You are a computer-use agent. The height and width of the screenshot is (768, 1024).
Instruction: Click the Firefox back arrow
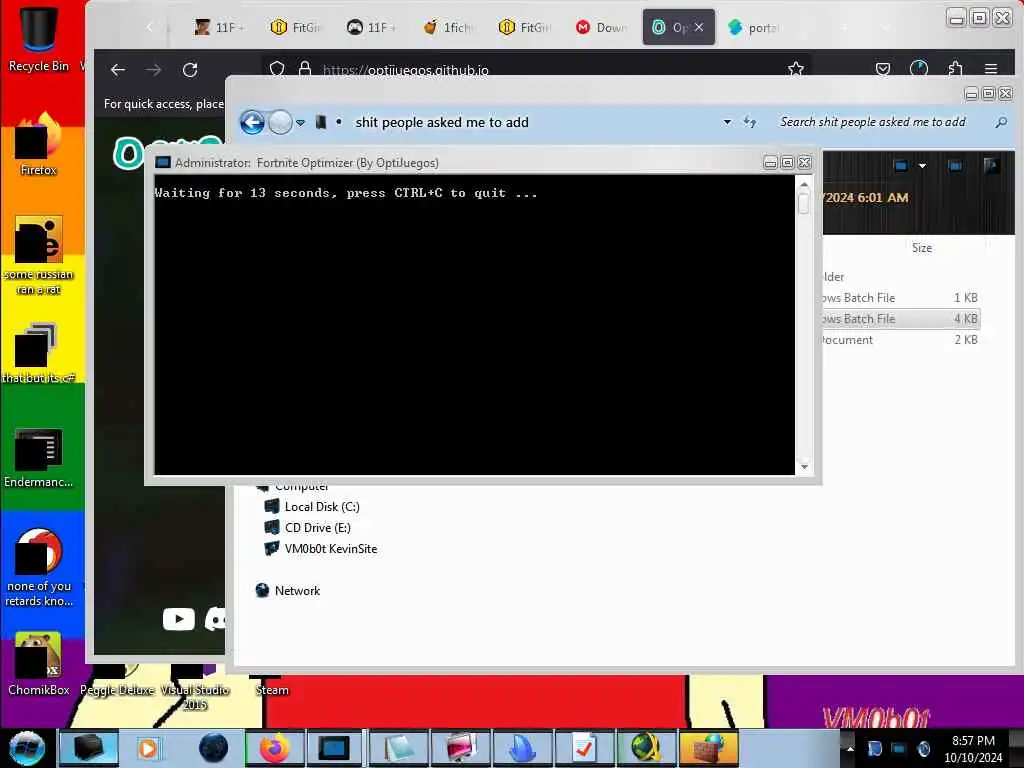point(118,70)
